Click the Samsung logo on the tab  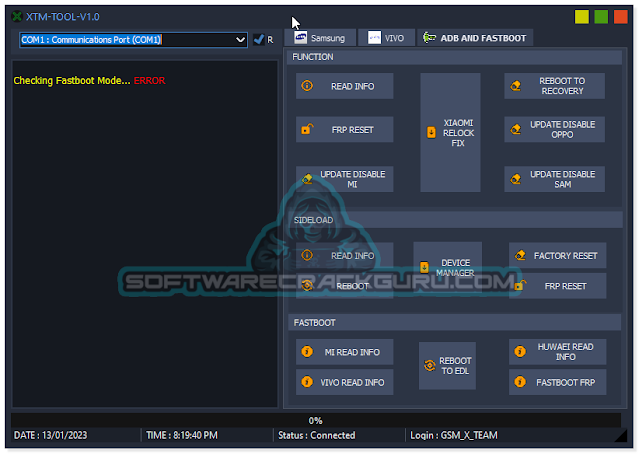click(x=301, y=38)
